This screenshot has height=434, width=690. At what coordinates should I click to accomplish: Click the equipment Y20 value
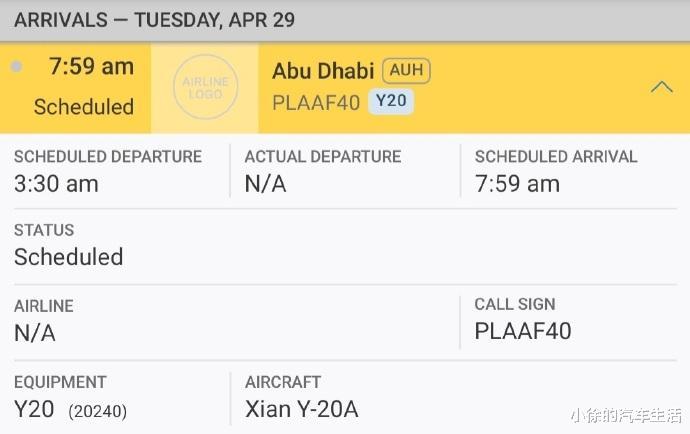tap(34, 409)
